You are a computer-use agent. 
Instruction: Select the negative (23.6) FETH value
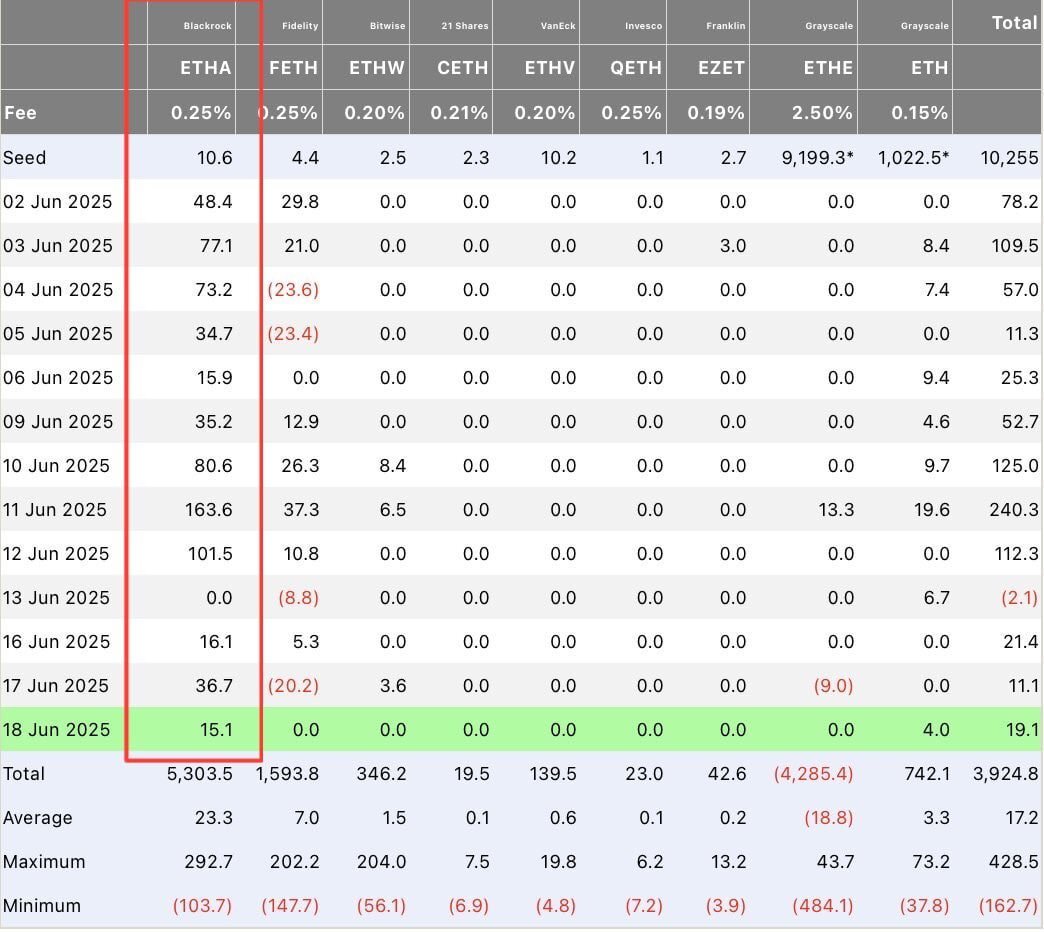pos(293,290)
